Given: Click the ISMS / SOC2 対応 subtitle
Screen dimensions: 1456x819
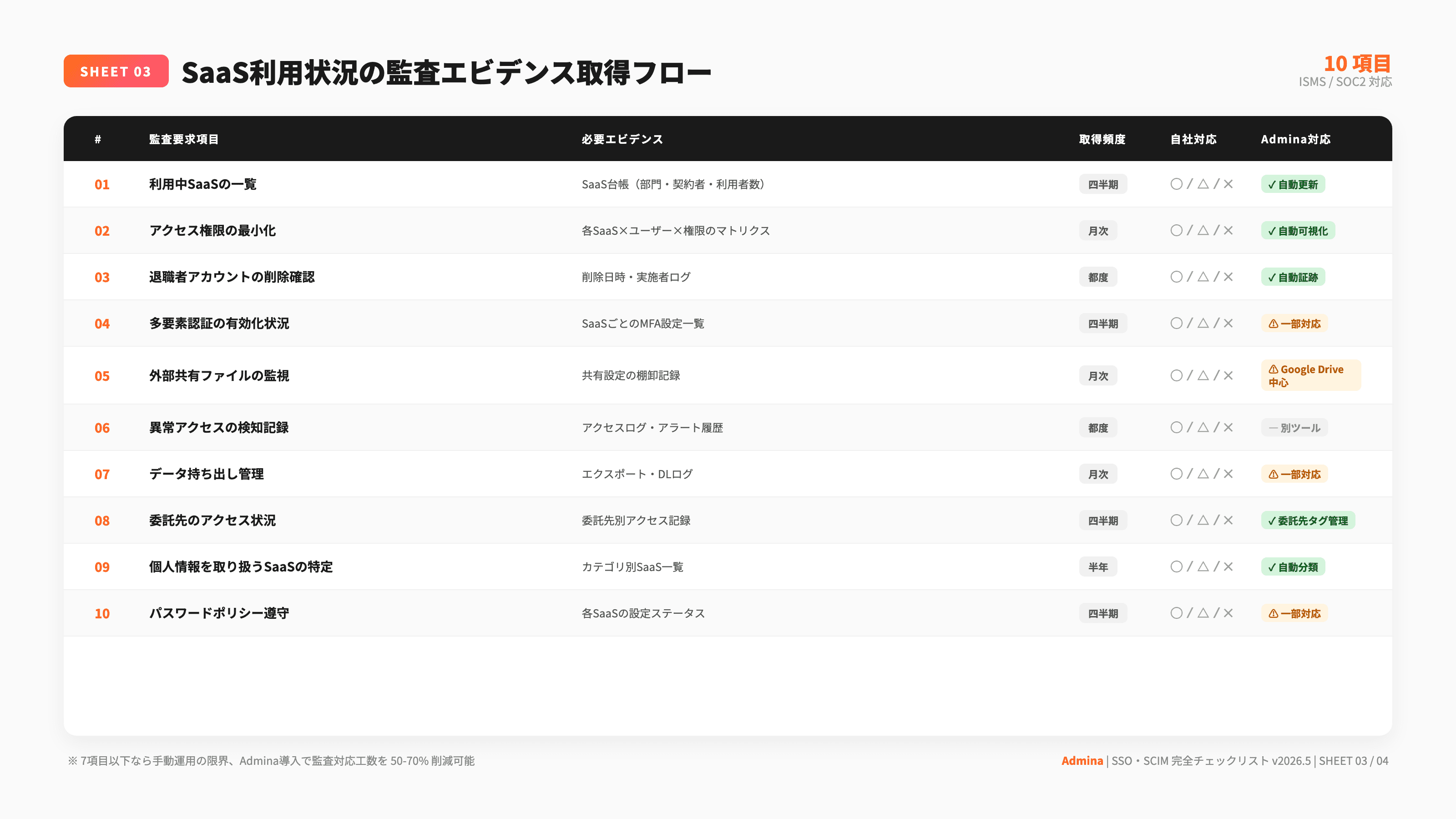Looking at the screenshot, I should (1345, 82).
